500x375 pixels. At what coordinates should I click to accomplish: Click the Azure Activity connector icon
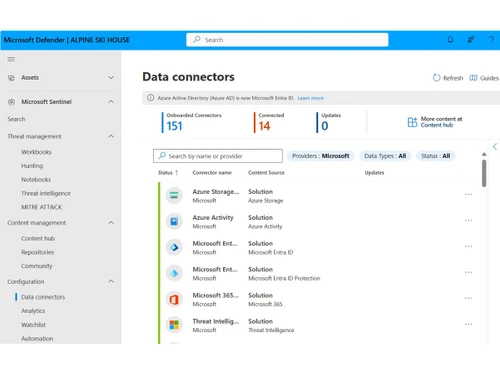click(x=174, y=221)
